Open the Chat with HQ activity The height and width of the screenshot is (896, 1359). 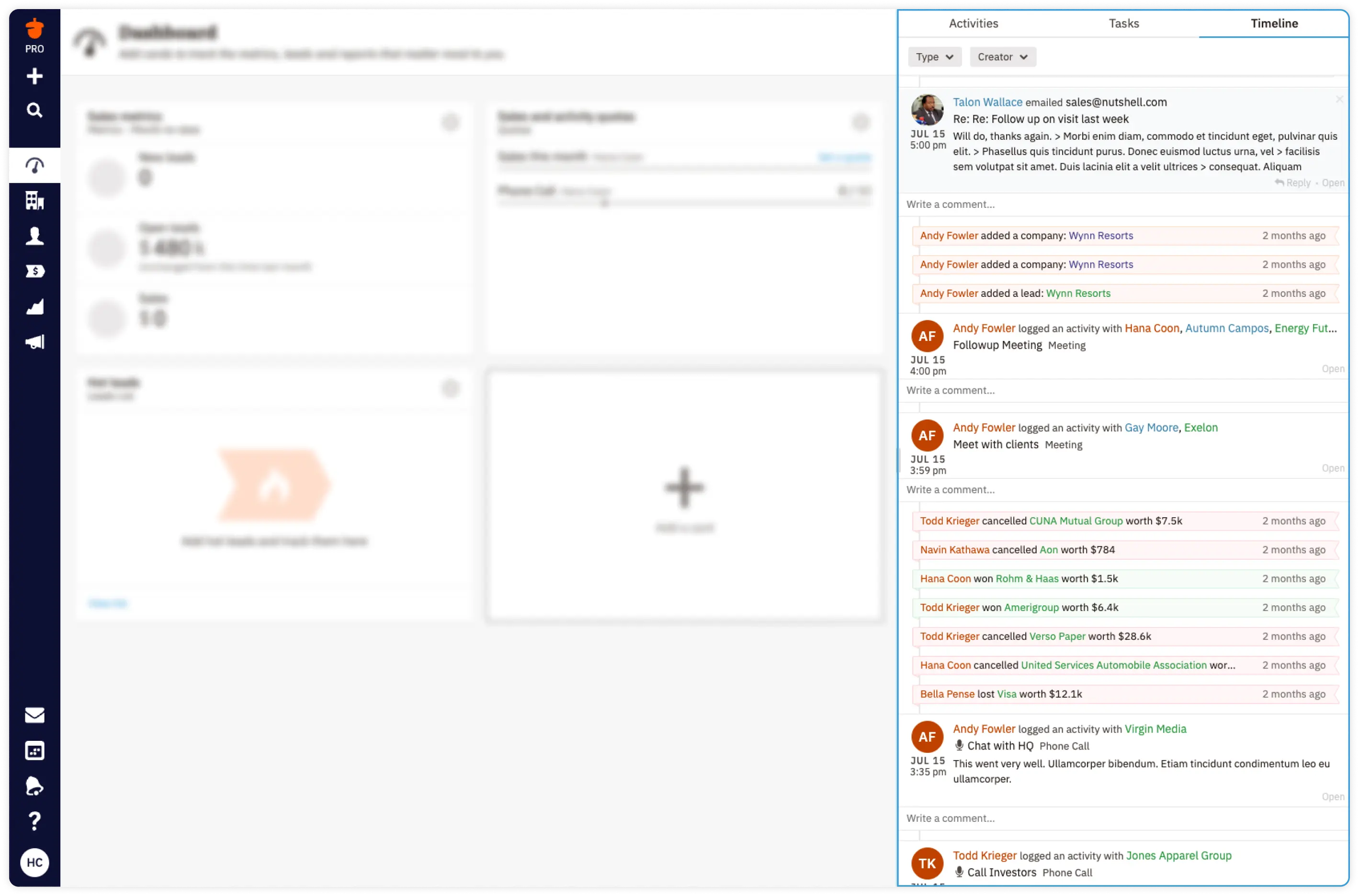[1333, 797]
